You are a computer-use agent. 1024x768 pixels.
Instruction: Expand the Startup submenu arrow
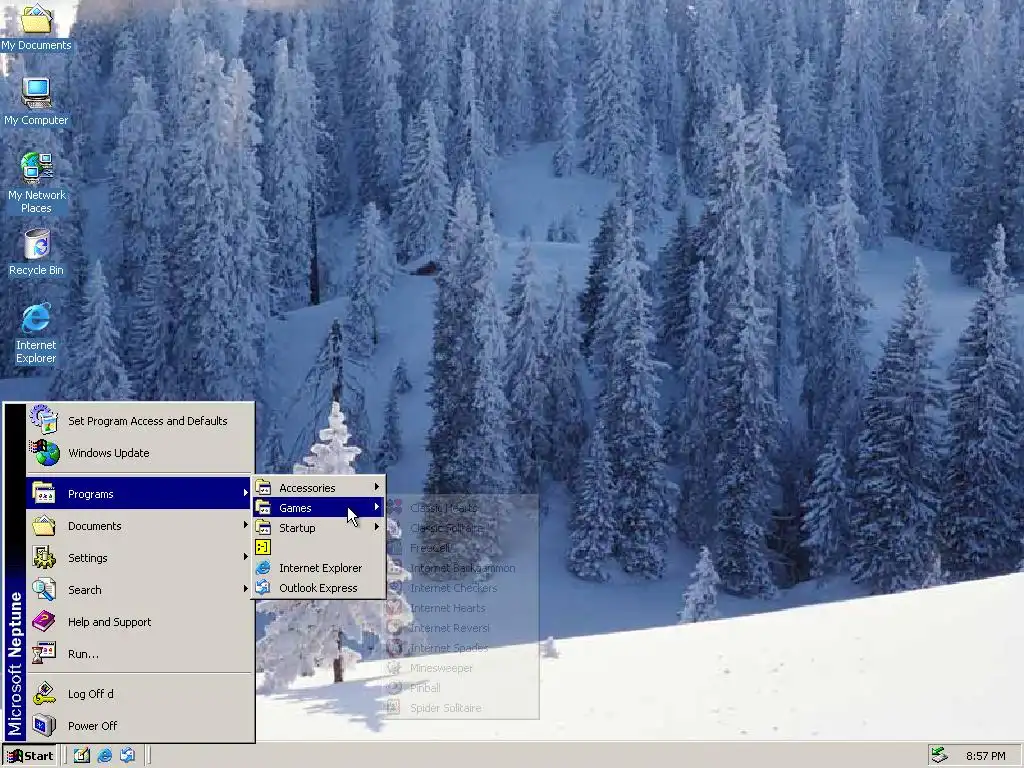pyautogui.click(x=377, y=527)
